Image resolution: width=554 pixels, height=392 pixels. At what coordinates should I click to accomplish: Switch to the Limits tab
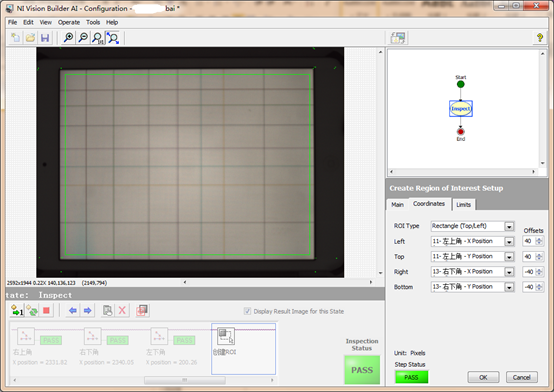click(463, 205)
